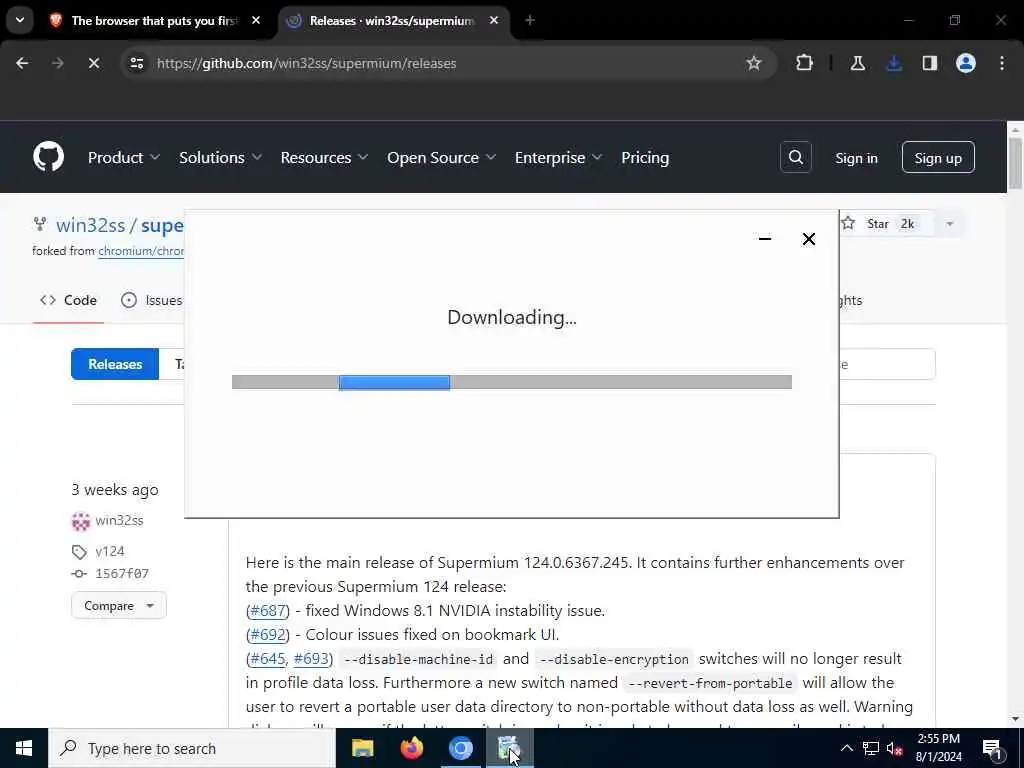Open commit 1567f07
The image size is (1024, 768).
point(122,573)
